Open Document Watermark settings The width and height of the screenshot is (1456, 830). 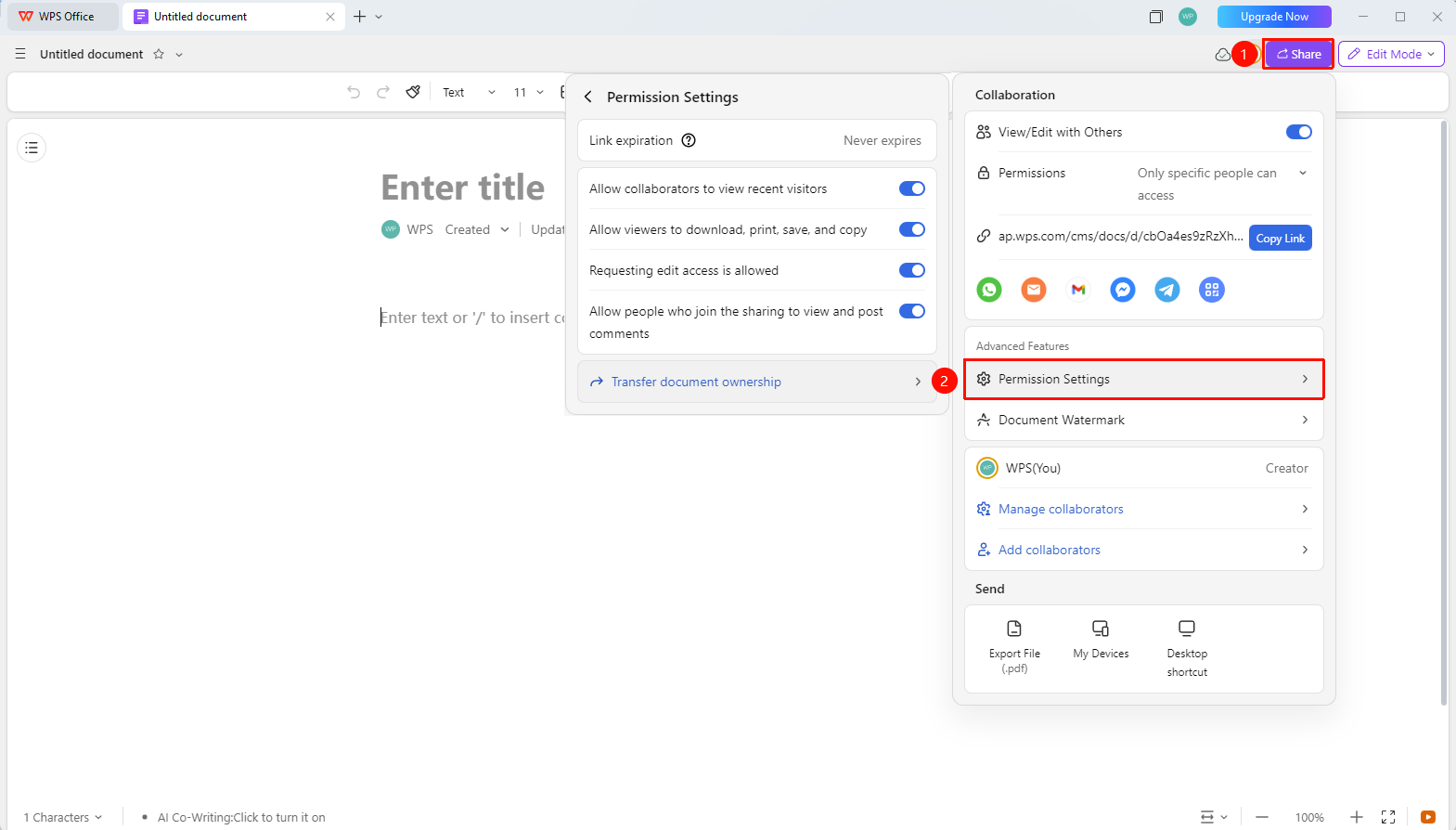tap(1144, 420)
